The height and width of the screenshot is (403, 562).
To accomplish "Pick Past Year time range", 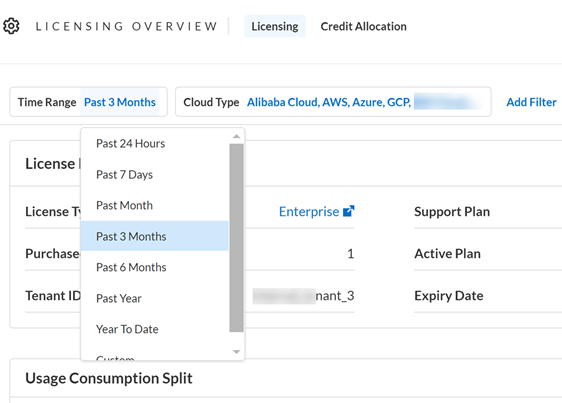I will pyautogui.click(x=154, y=298).
